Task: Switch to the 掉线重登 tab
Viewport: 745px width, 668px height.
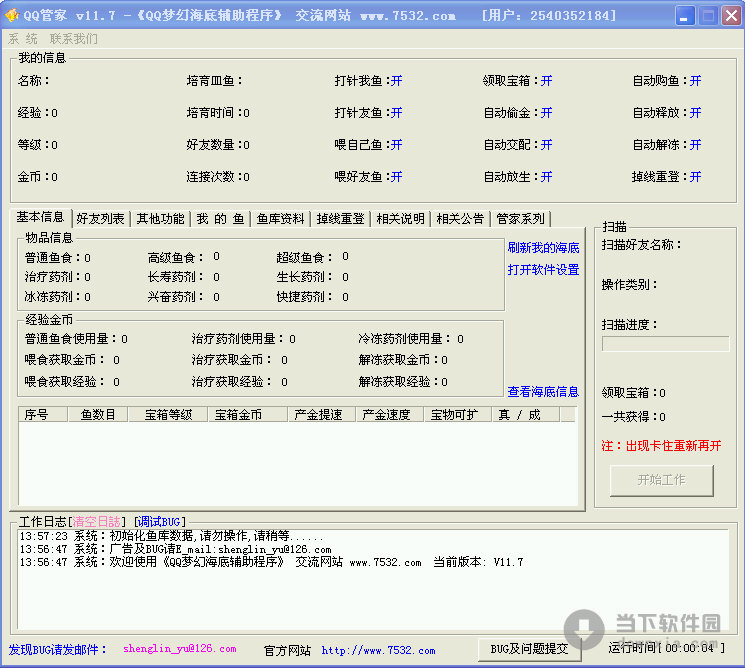Action: (x=340, y=219)
